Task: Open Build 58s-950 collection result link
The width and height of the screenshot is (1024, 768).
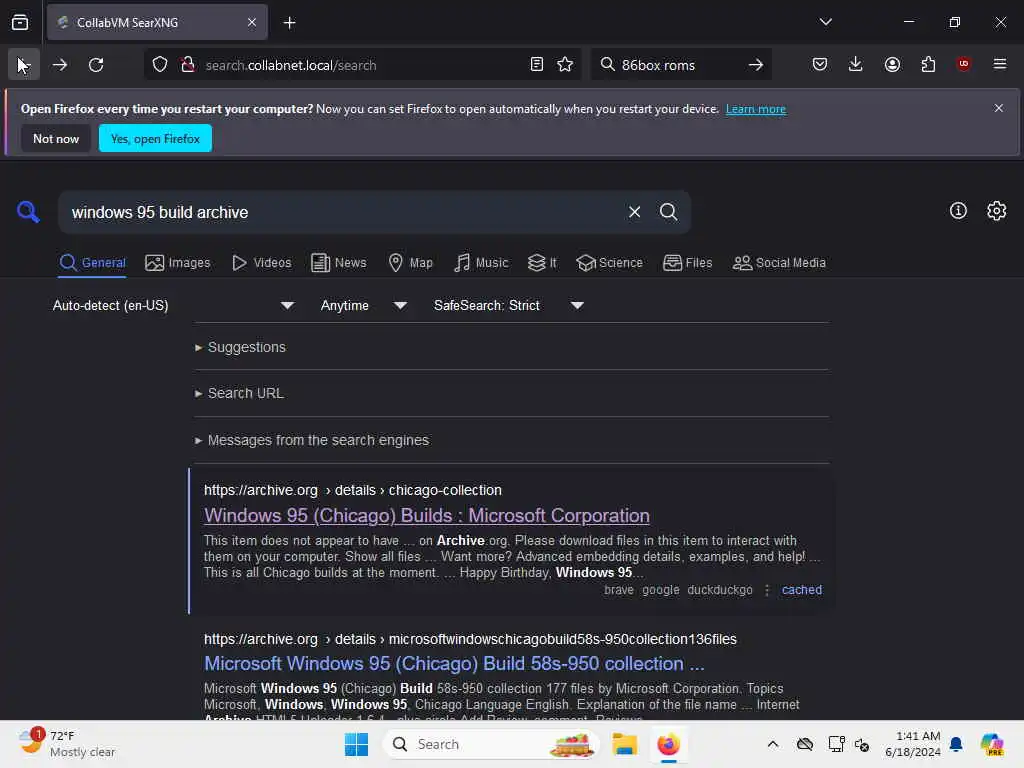Action: coord(454,664)
